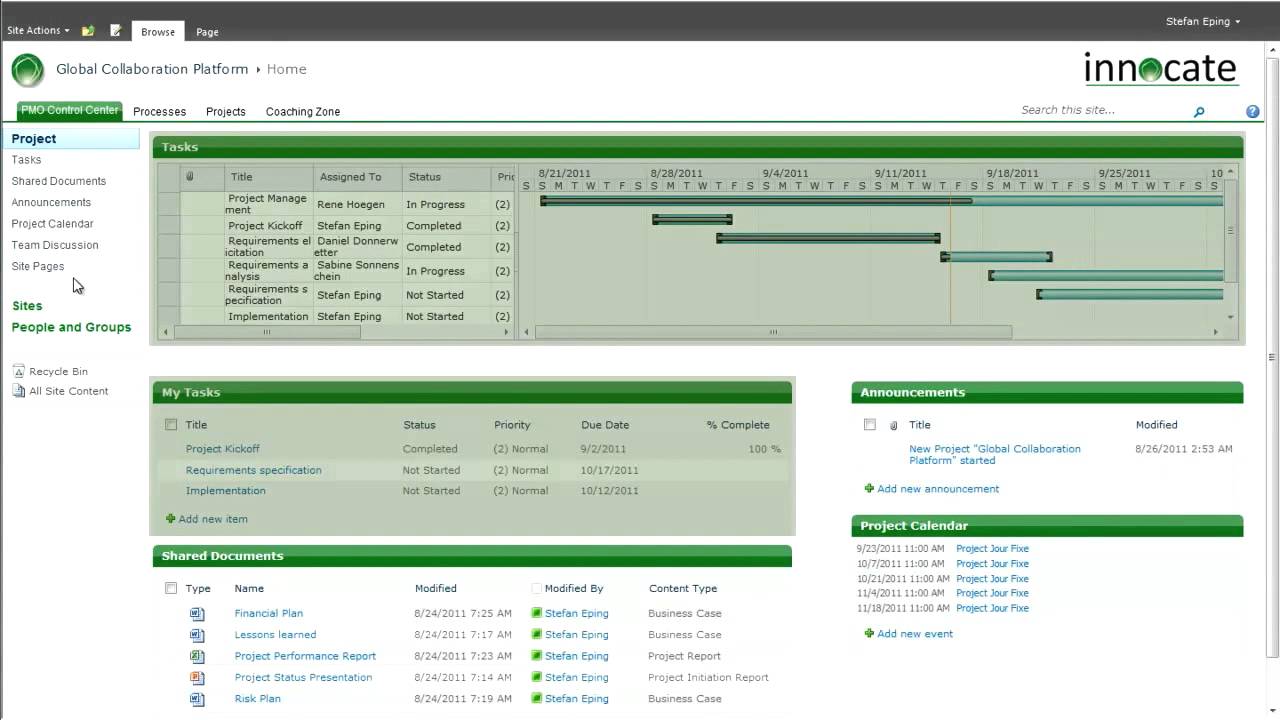Open the Stefan Eping user menu
This screenshot has width=1280, height=720.
(x=1203, y=21)
